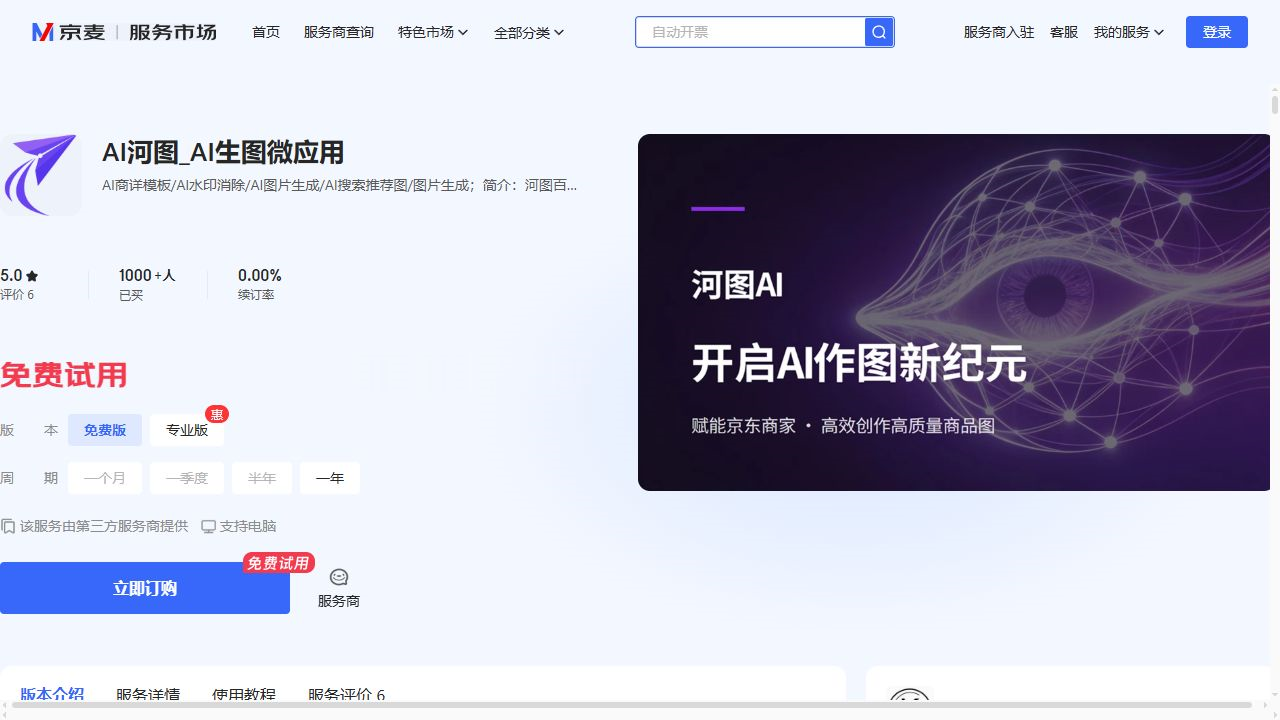Go to 首页 in the navigation
The width and height of the screenshot is (1280, 720).
[266, 32]
